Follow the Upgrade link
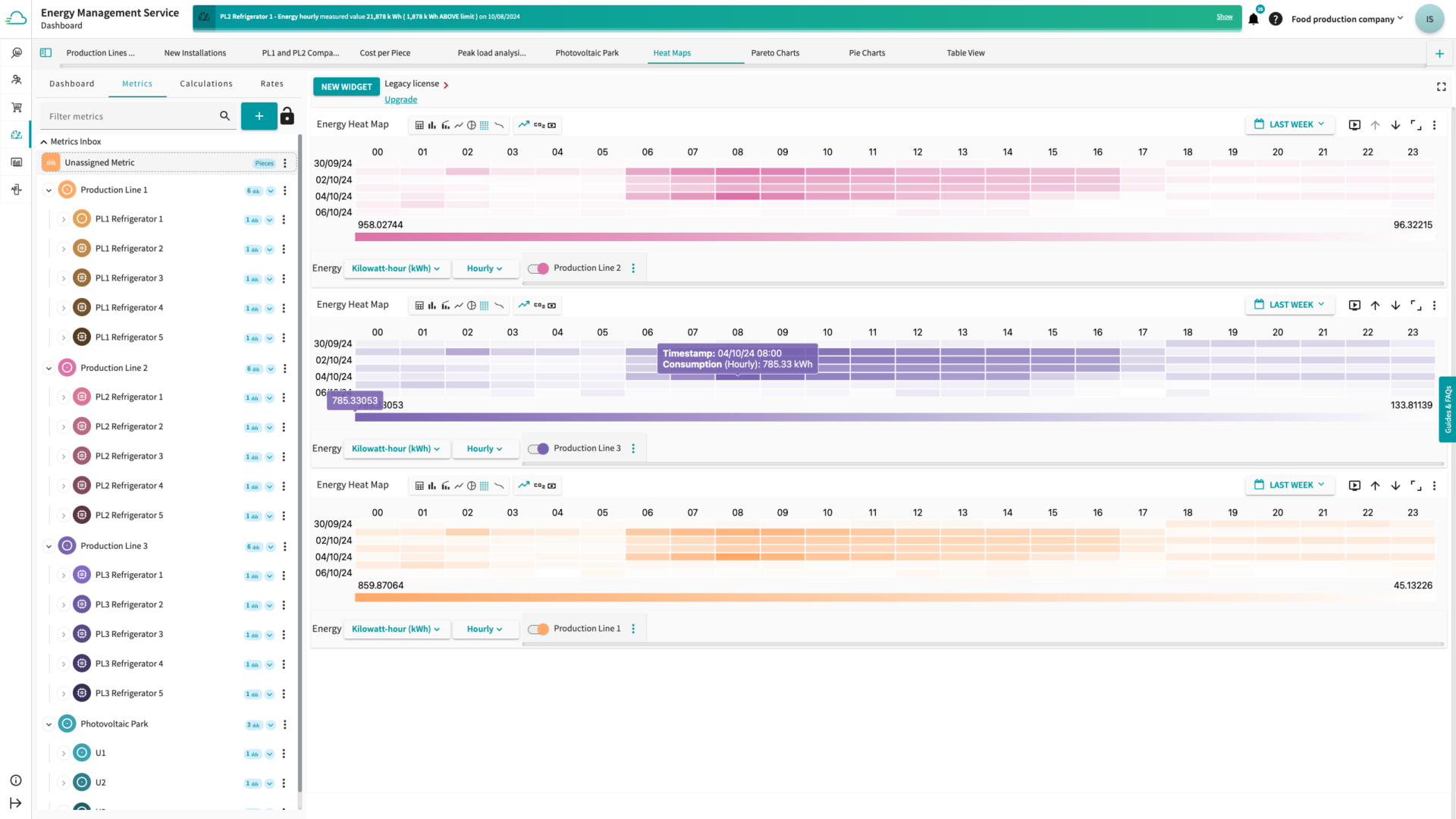 [400, 100]
